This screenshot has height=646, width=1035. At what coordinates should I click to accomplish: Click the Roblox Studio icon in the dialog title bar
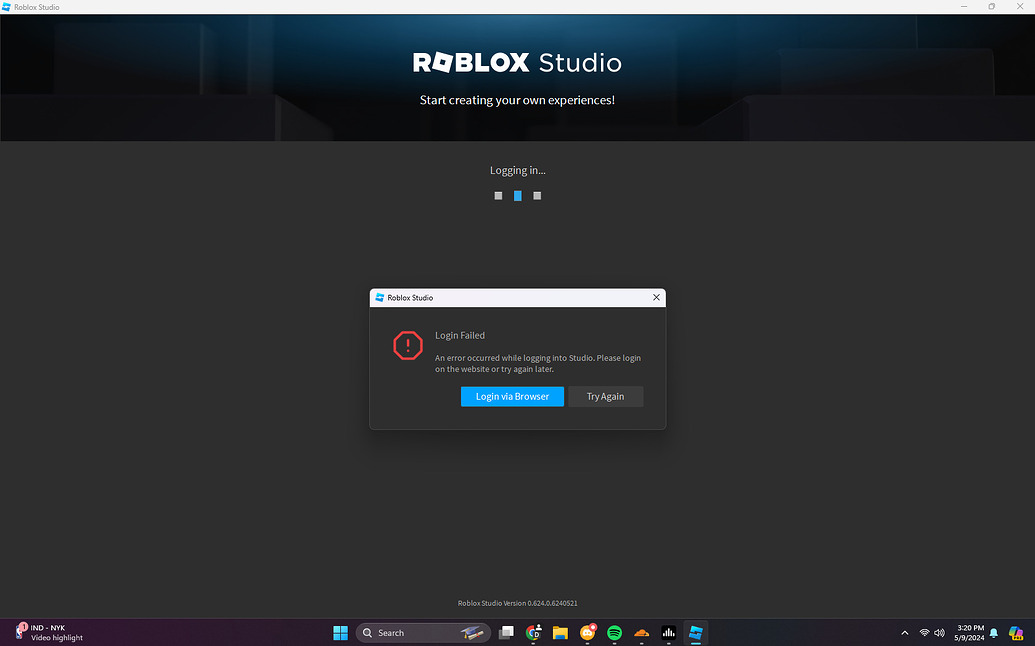[379, 297]
